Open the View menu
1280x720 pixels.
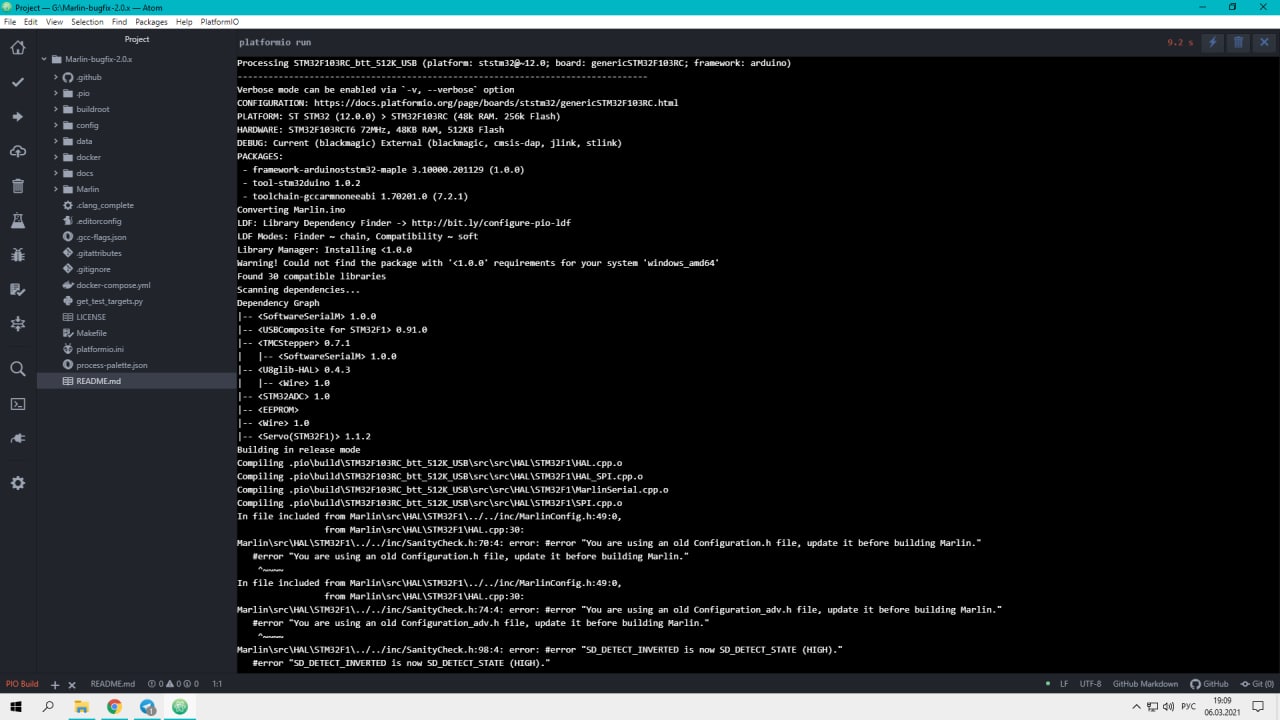pos(54,21)
